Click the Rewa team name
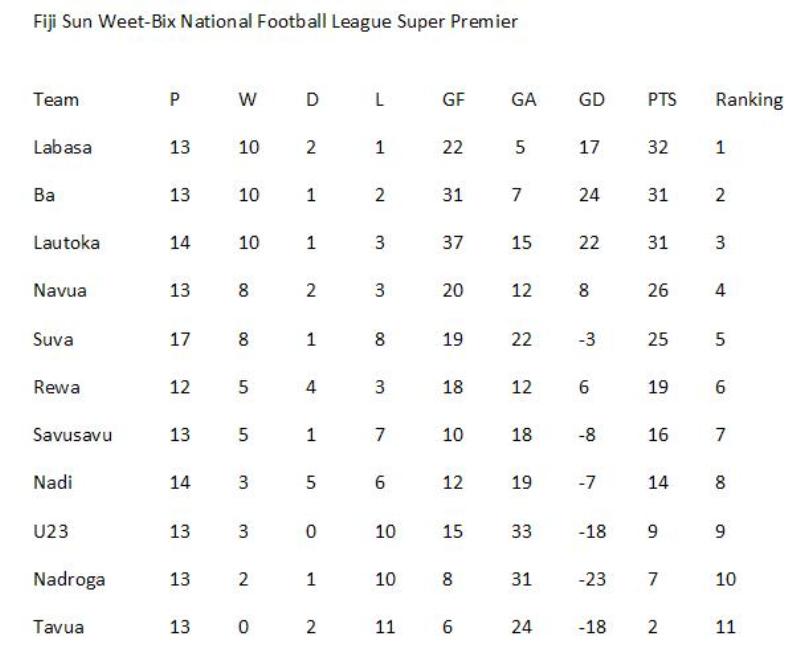The width and height of the screenshot is (800, 648). point(57,387)
